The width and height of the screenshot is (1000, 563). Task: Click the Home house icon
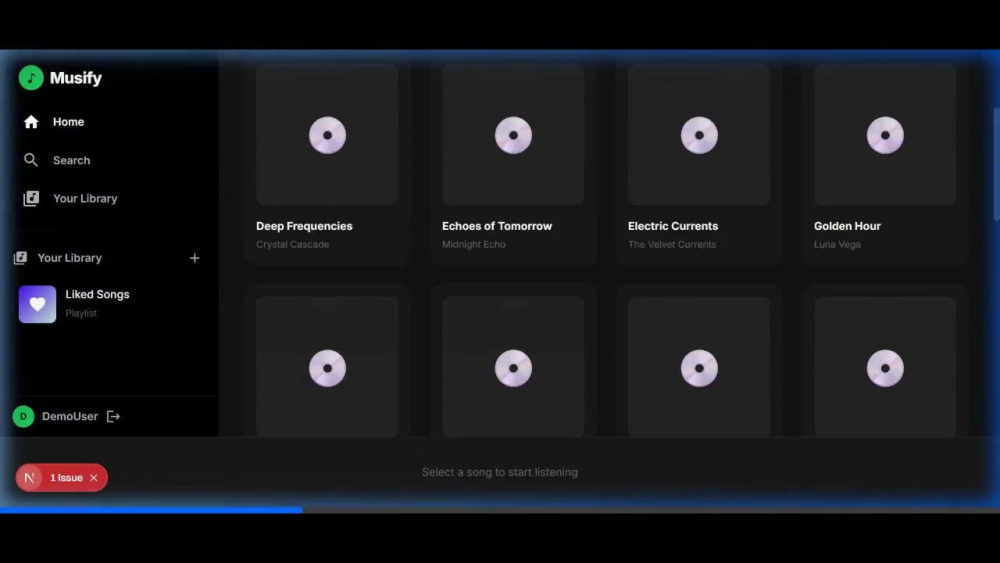31,122
